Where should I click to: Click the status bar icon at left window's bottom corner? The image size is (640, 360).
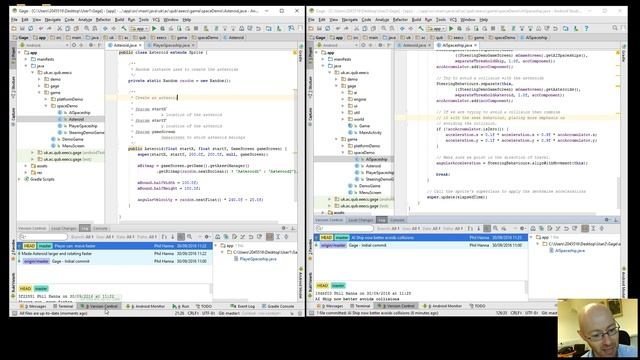(15, 313)
